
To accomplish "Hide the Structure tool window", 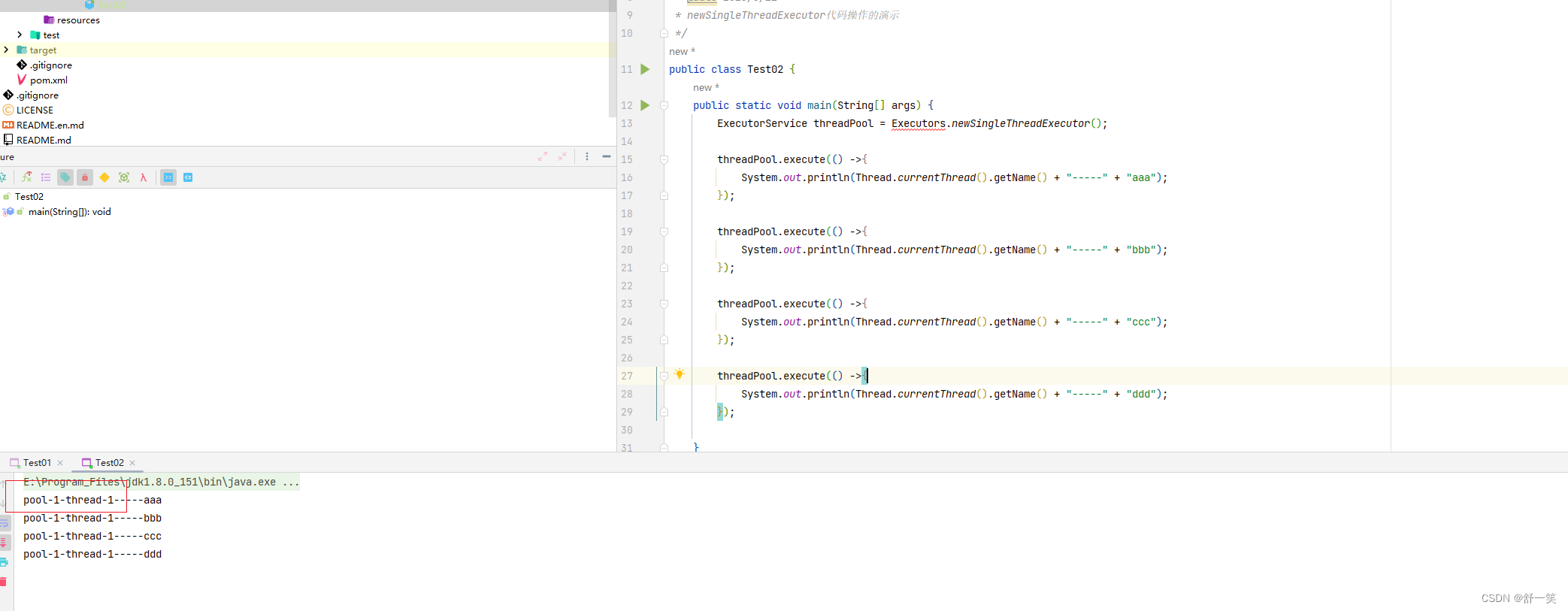I will click(x=607, y=156).
